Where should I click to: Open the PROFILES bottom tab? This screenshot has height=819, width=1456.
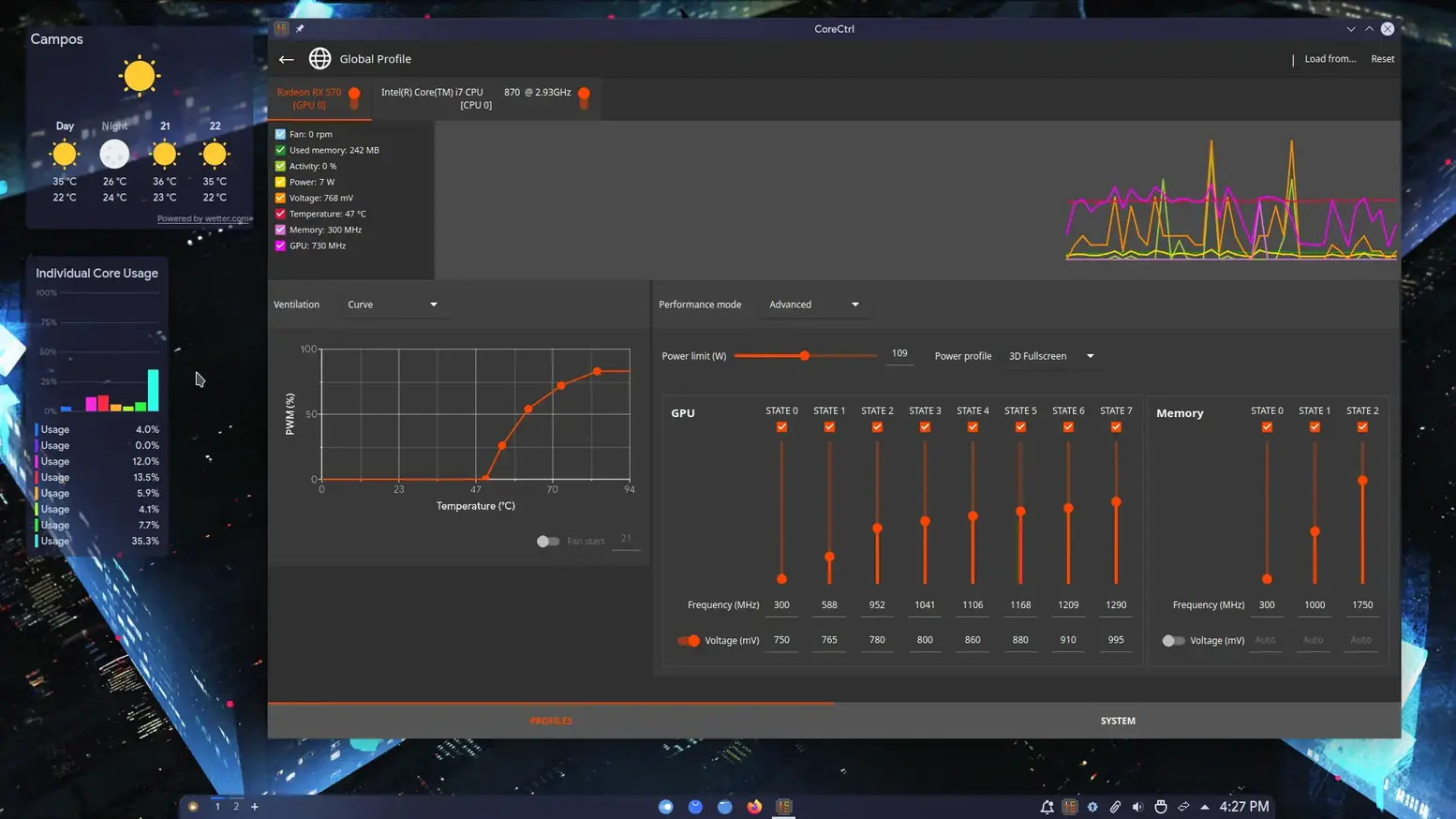551,721
